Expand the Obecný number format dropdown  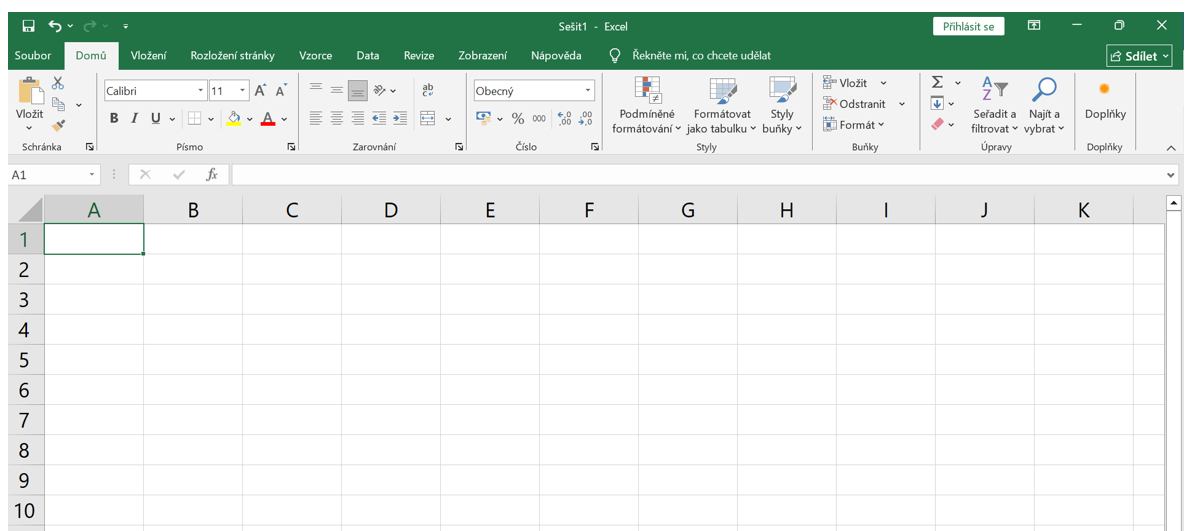pos(587,91)
